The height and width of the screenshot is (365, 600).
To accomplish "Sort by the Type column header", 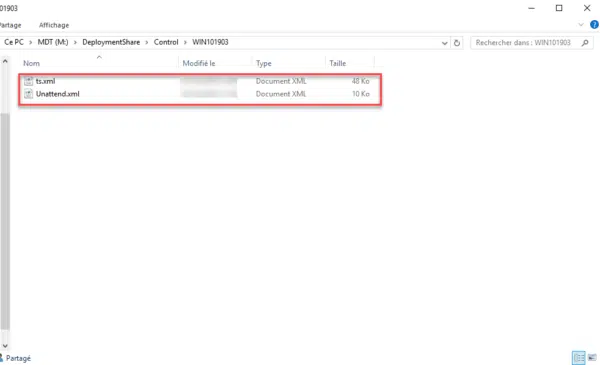I will [264, 64].
